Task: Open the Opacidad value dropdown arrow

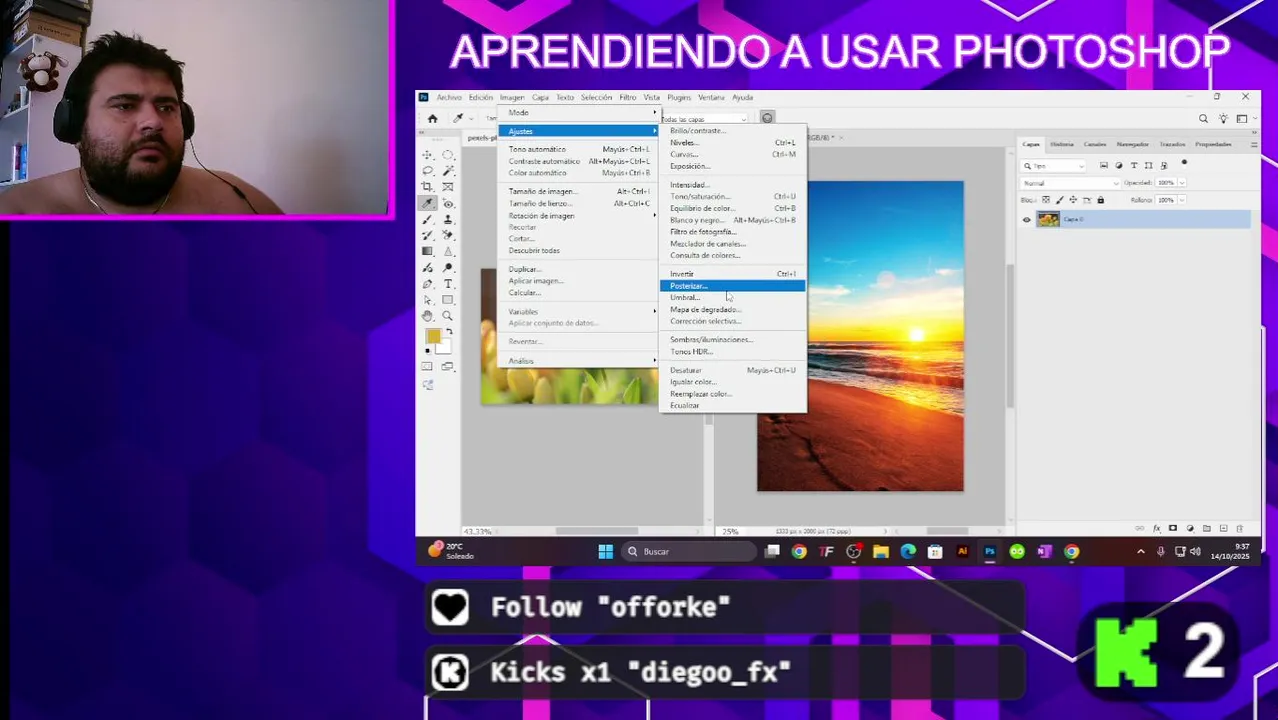Action: [1181, 183]
